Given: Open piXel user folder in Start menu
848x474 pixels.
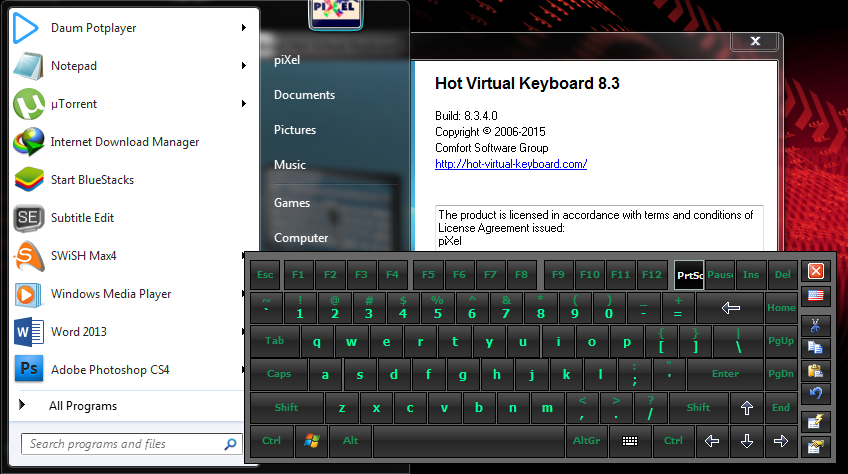Looking at the screenshot, I should [x=287, y=60].
